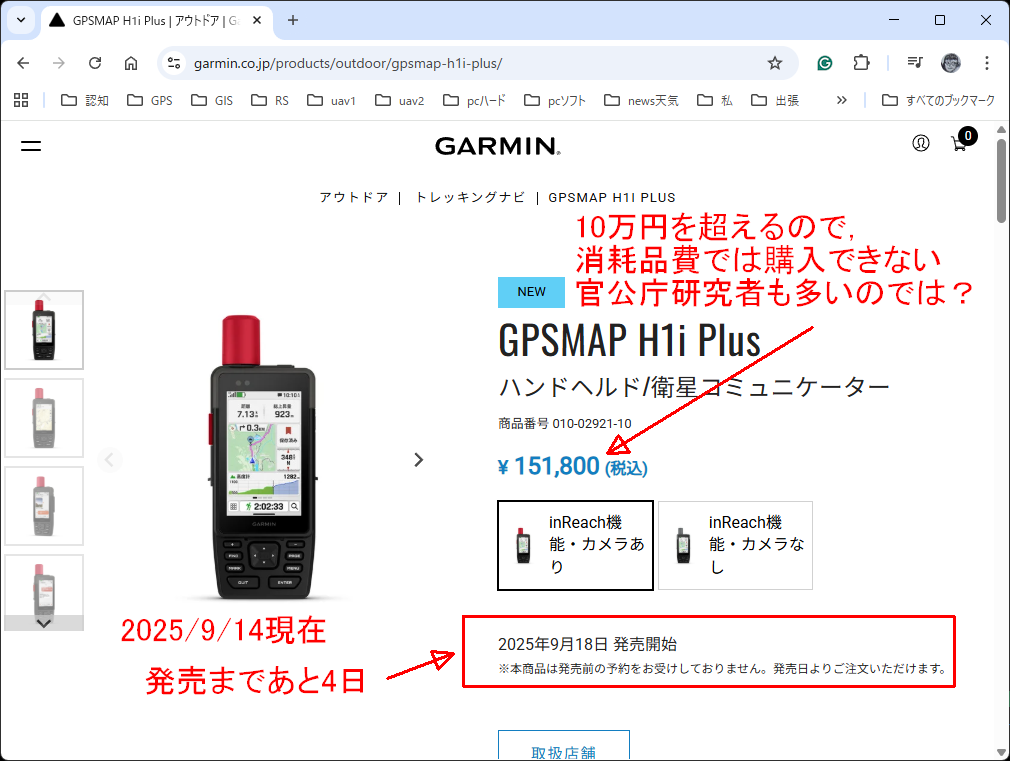This screenshot has height=761, width=1010.
Task: Select the inReach機能・カメラあり variant
Action: (x=575, y=545)
